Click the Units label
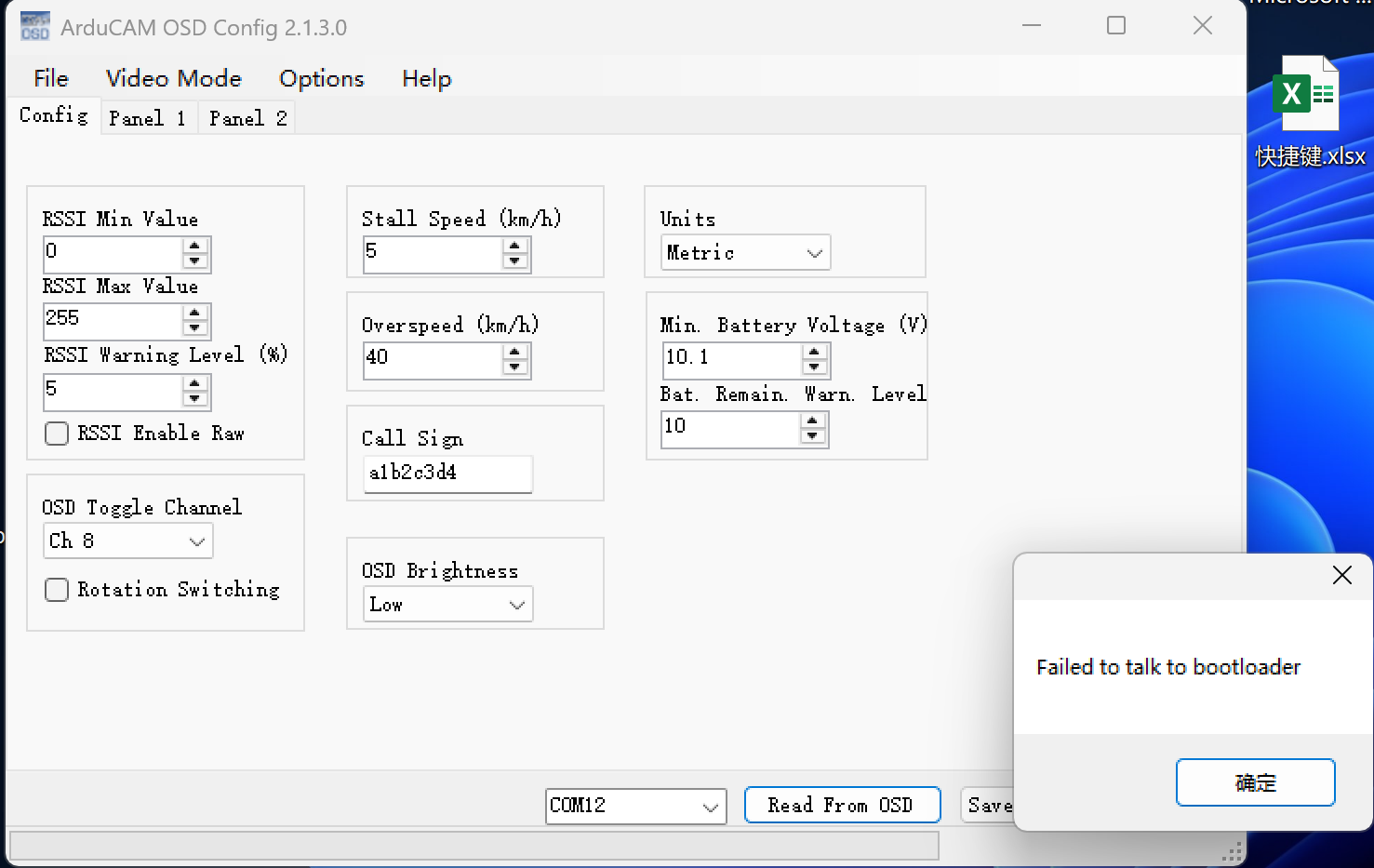 click(x=687, y=219)
